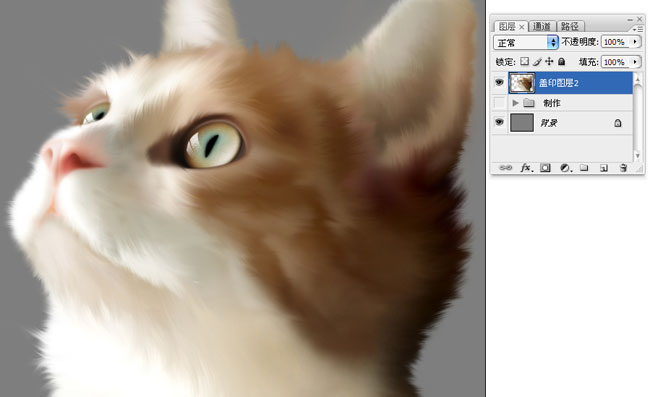Image resolution: width=650 pixels, height=397 pixels.
Task: Select the 制作 group name
Action: 552,103
